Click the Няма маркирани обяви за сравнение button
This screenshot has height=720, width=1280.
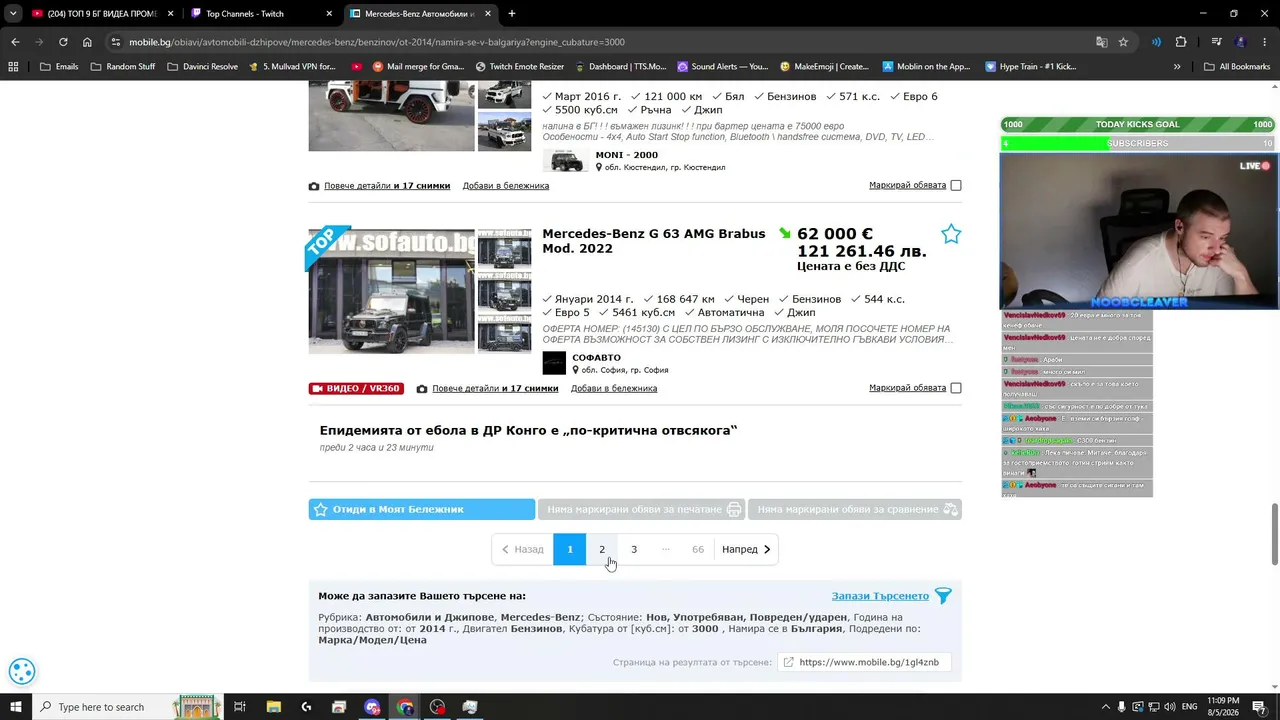(x=855, y=509)
